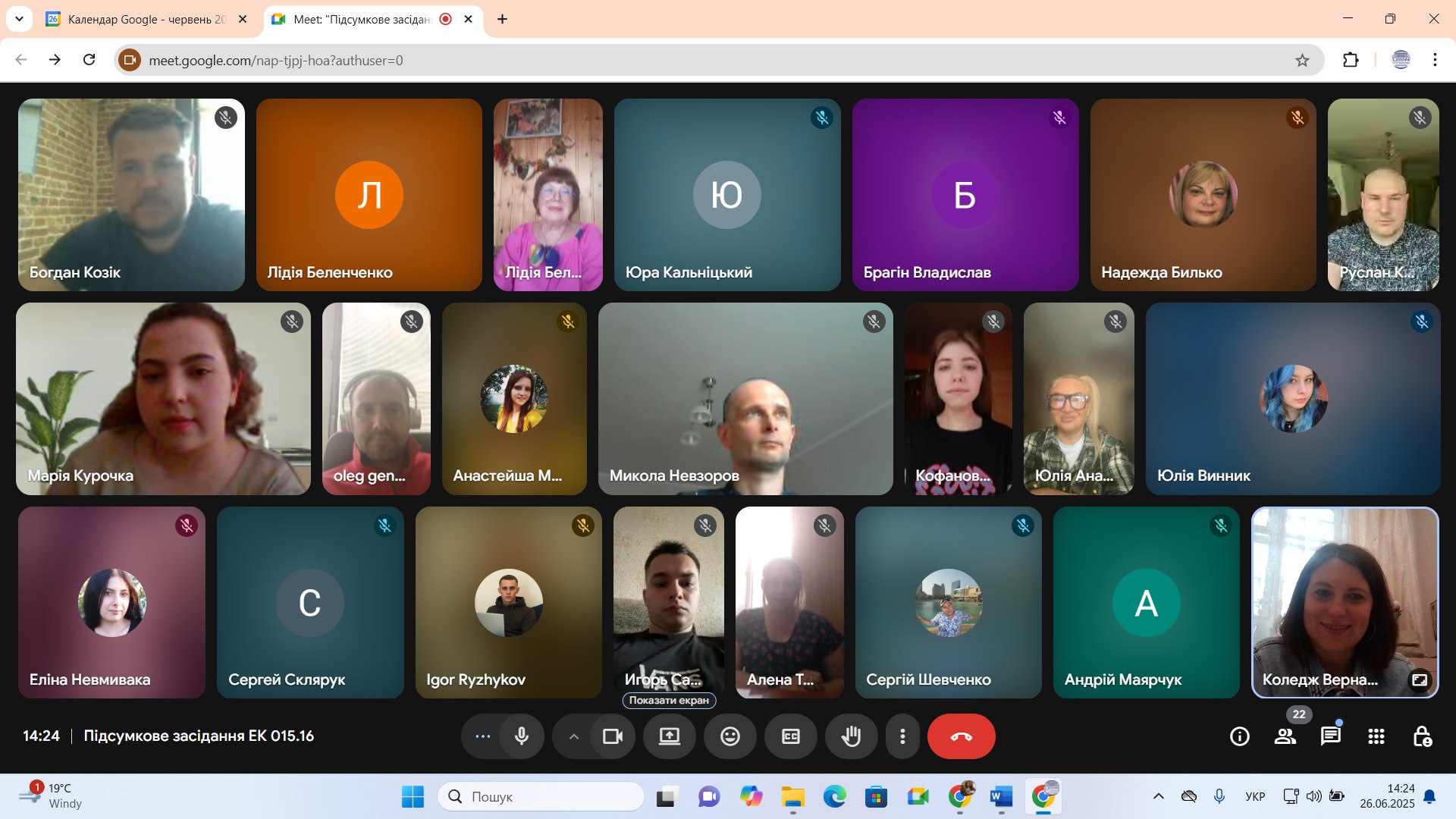Viewport: 1456px width, 819px height.
Task: Open audio settings three-dot menu
Action: [482, 736]
